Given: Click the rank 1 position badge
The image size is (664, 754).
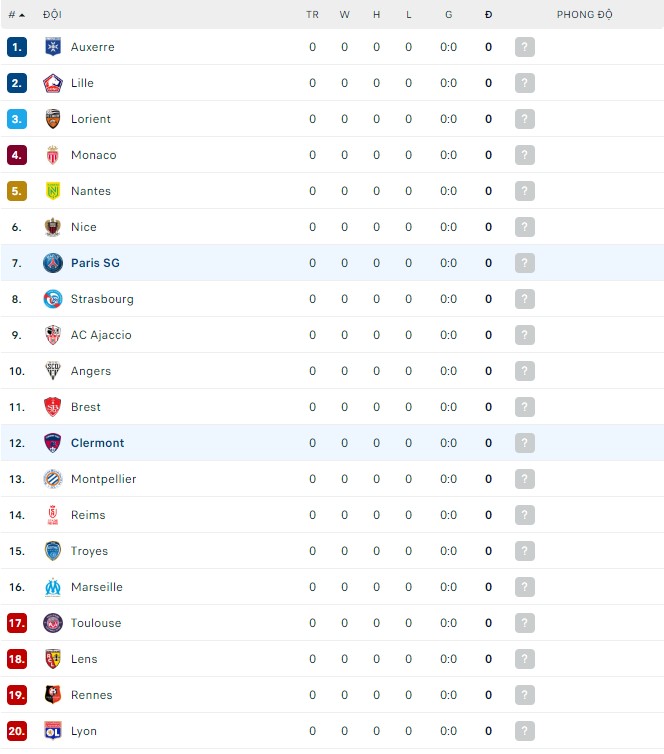Looking at the screenshot, I should [16, 47].
